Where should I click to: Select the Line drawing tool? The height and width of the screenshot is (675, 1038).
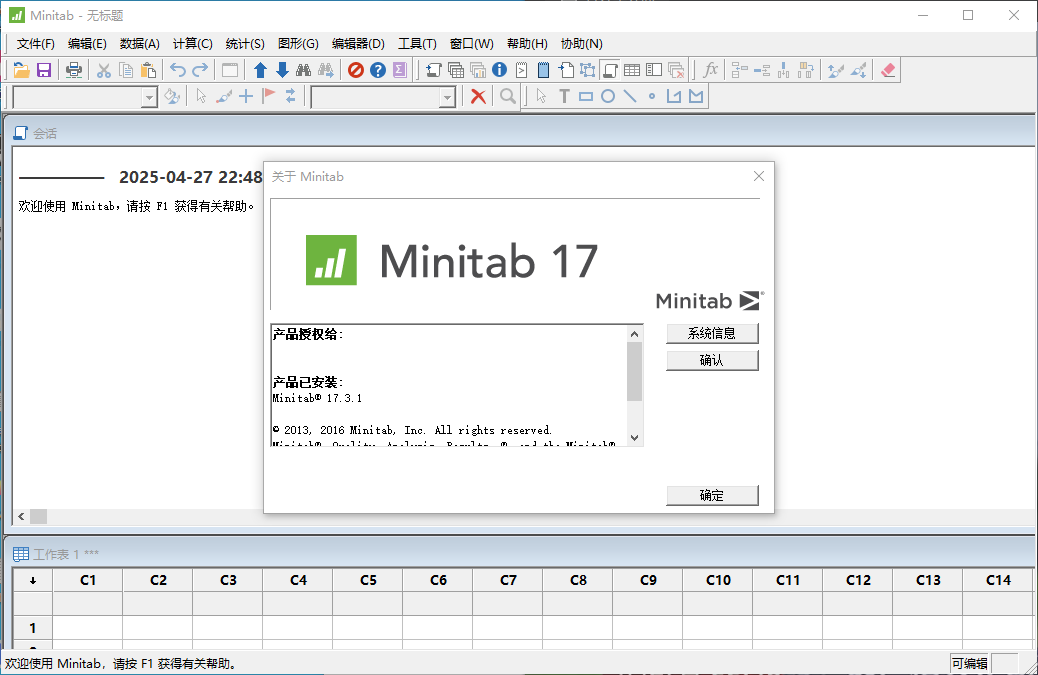coord(630,97)
